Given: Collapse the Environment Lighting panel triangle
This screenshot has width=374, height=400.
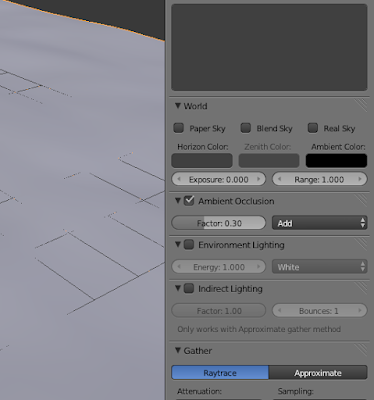Looking at the screenshot, I should pos(178,245).
